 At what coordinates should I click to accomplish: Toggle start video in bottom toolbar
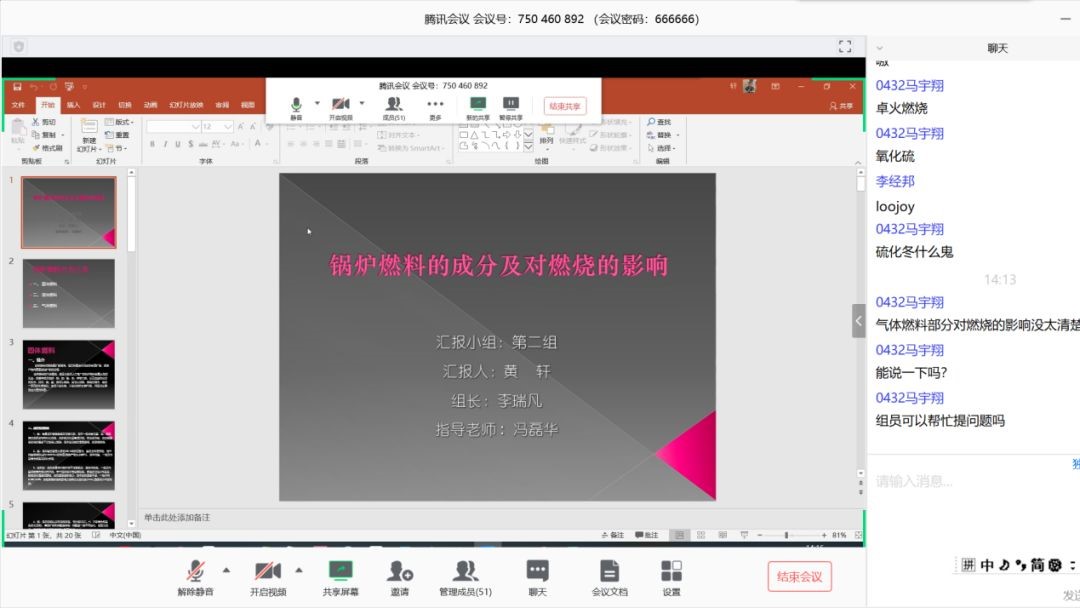click(267, 577)
